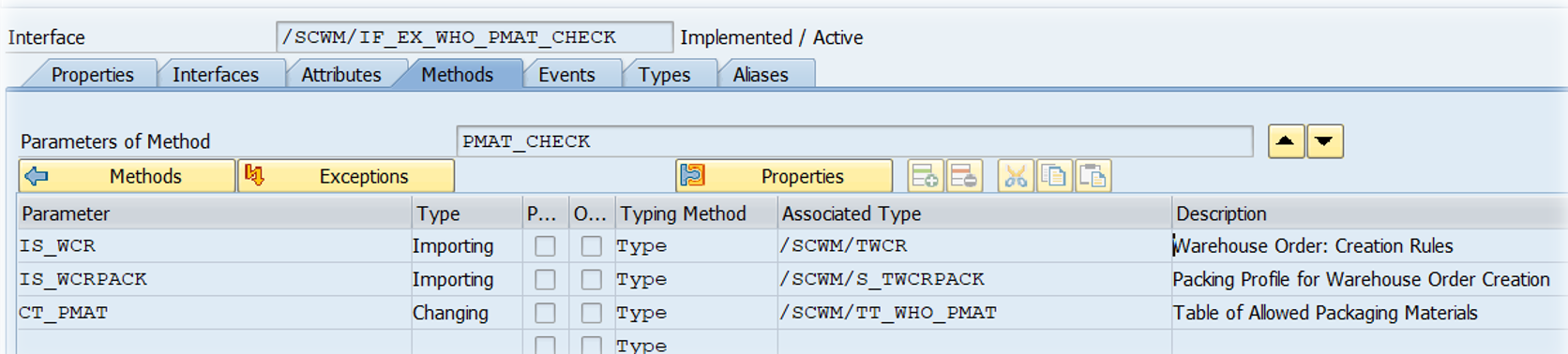Screen dimensions: 1568x354
Task: Select the CT_PMAT parameter cell
Action: (214, 313)
